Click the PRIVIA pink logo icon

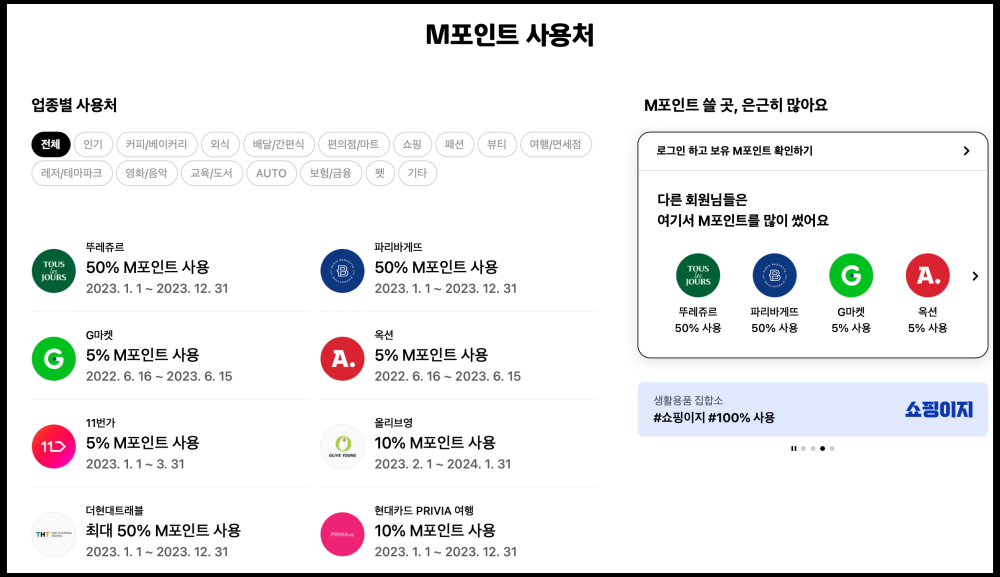click(342, 534)
